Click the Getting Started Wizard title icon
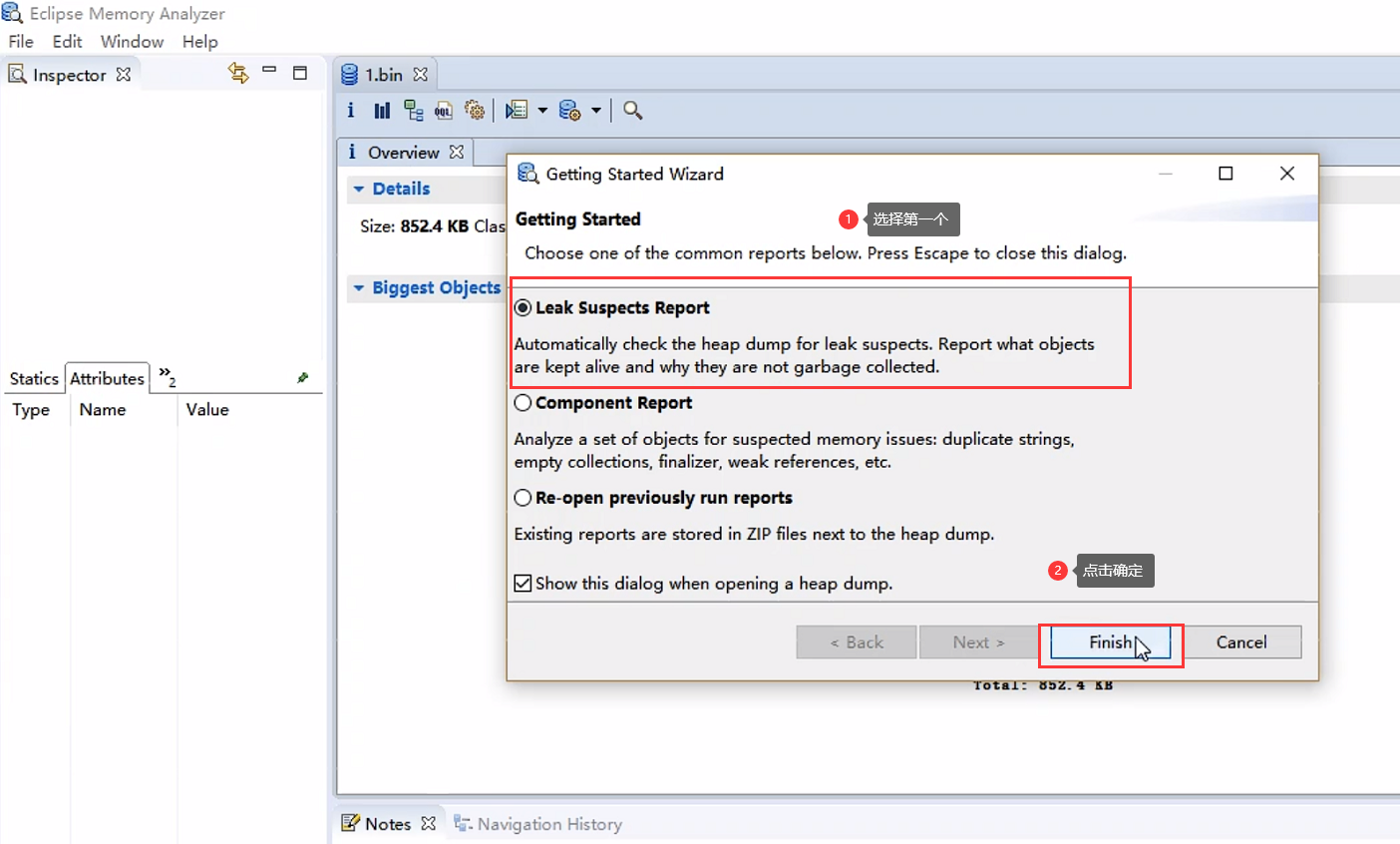 [x=527, y=174]
